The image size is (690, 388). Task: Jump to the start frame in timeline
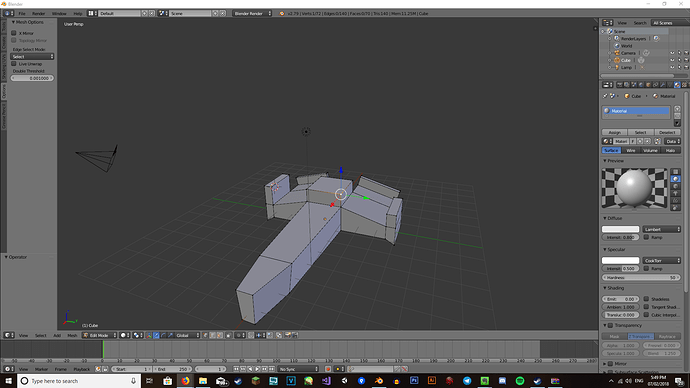tap(236, 369)
